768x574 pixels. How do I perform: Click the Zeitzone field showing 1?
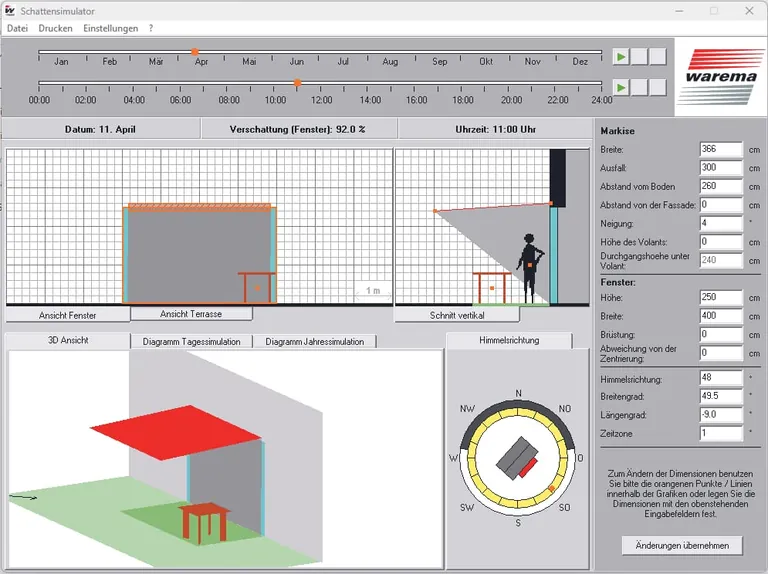pyautogui.click(x=721, y=433)
